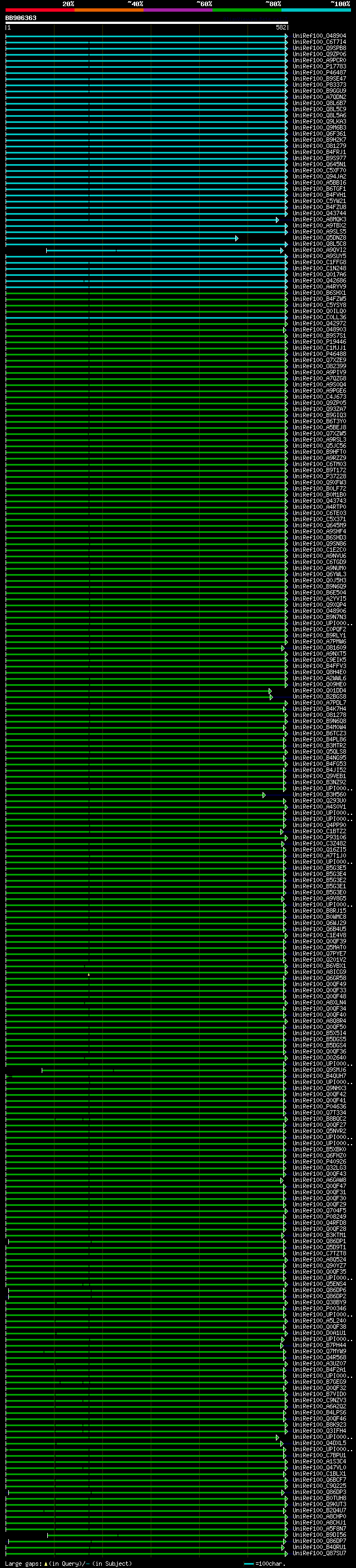Select the UniRef100_B6SHX1 label
Image resolution: width=356 pixels, height=1568 pixels.
click(319, 293)
